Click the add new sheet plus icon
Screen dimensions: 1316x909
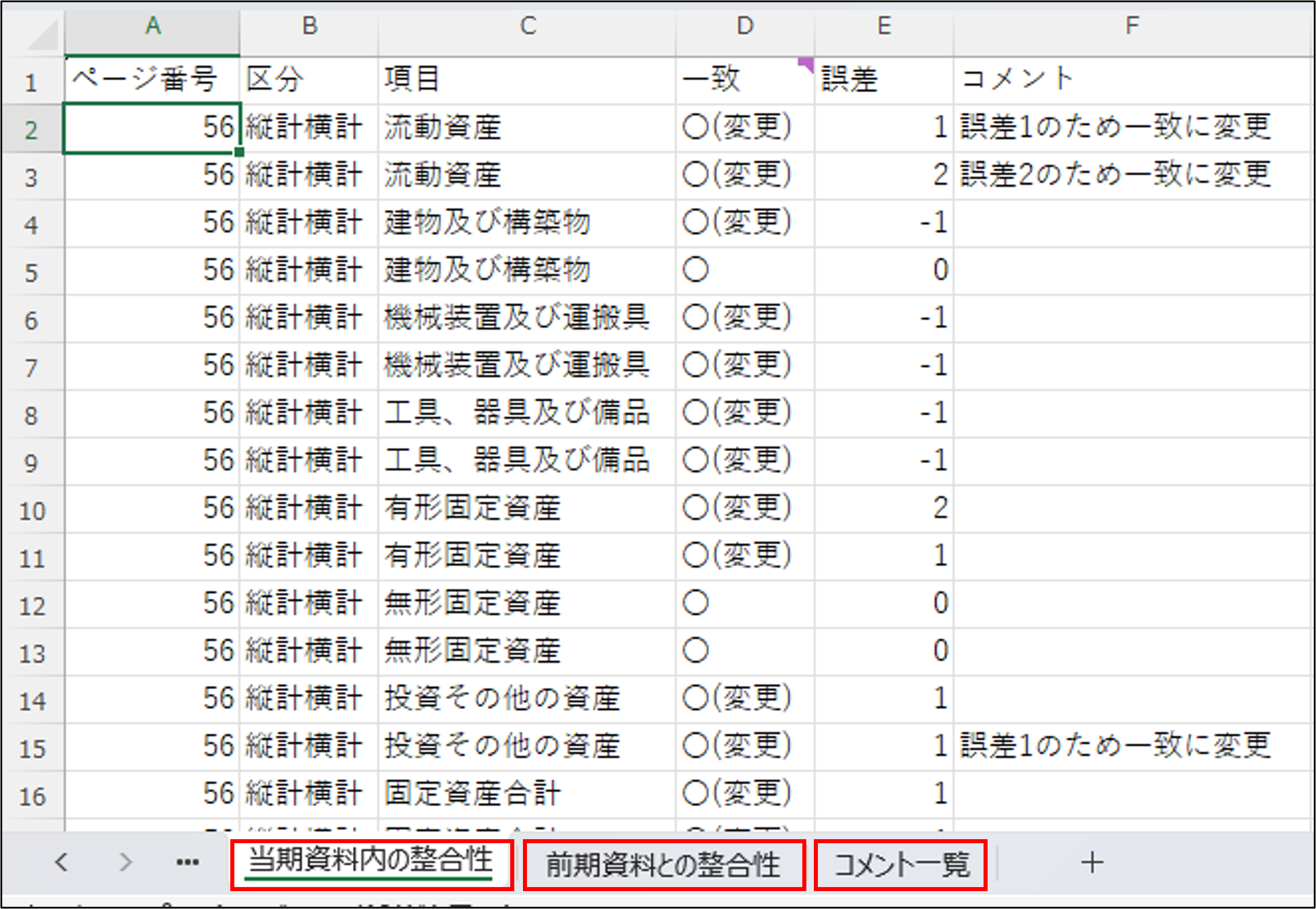point(1091,863)
